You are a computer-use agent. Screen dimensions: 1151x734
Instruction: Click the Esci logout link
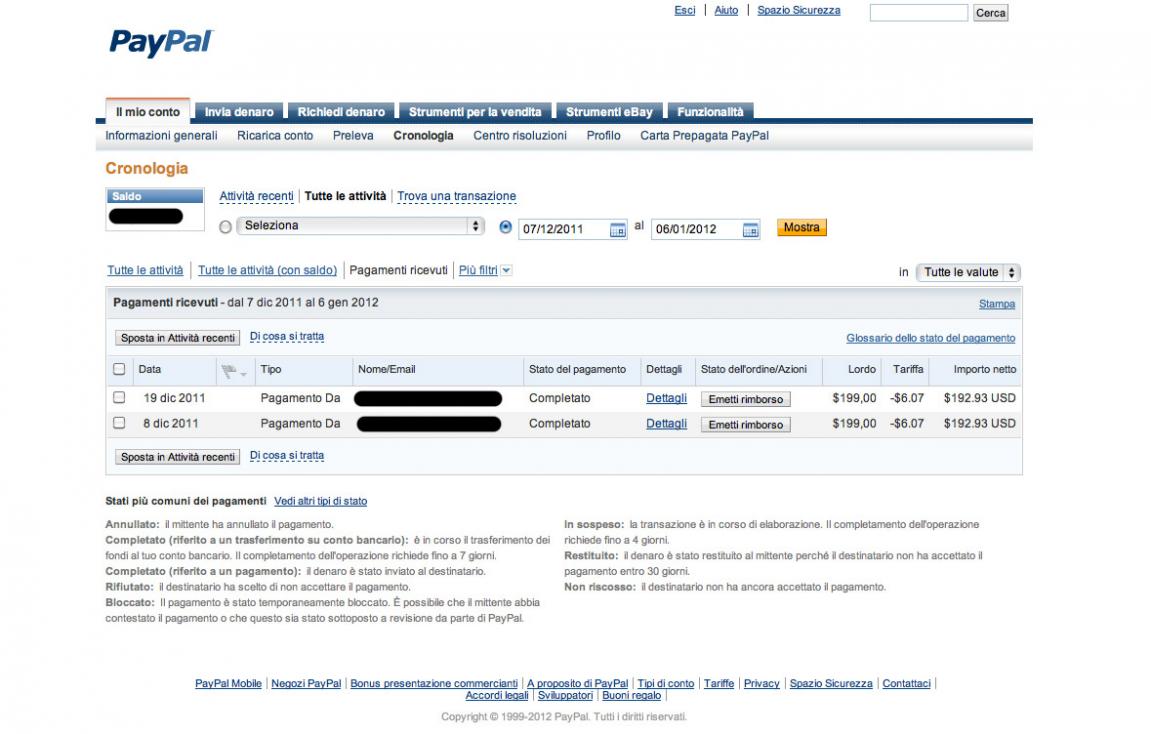pos(685,10)
